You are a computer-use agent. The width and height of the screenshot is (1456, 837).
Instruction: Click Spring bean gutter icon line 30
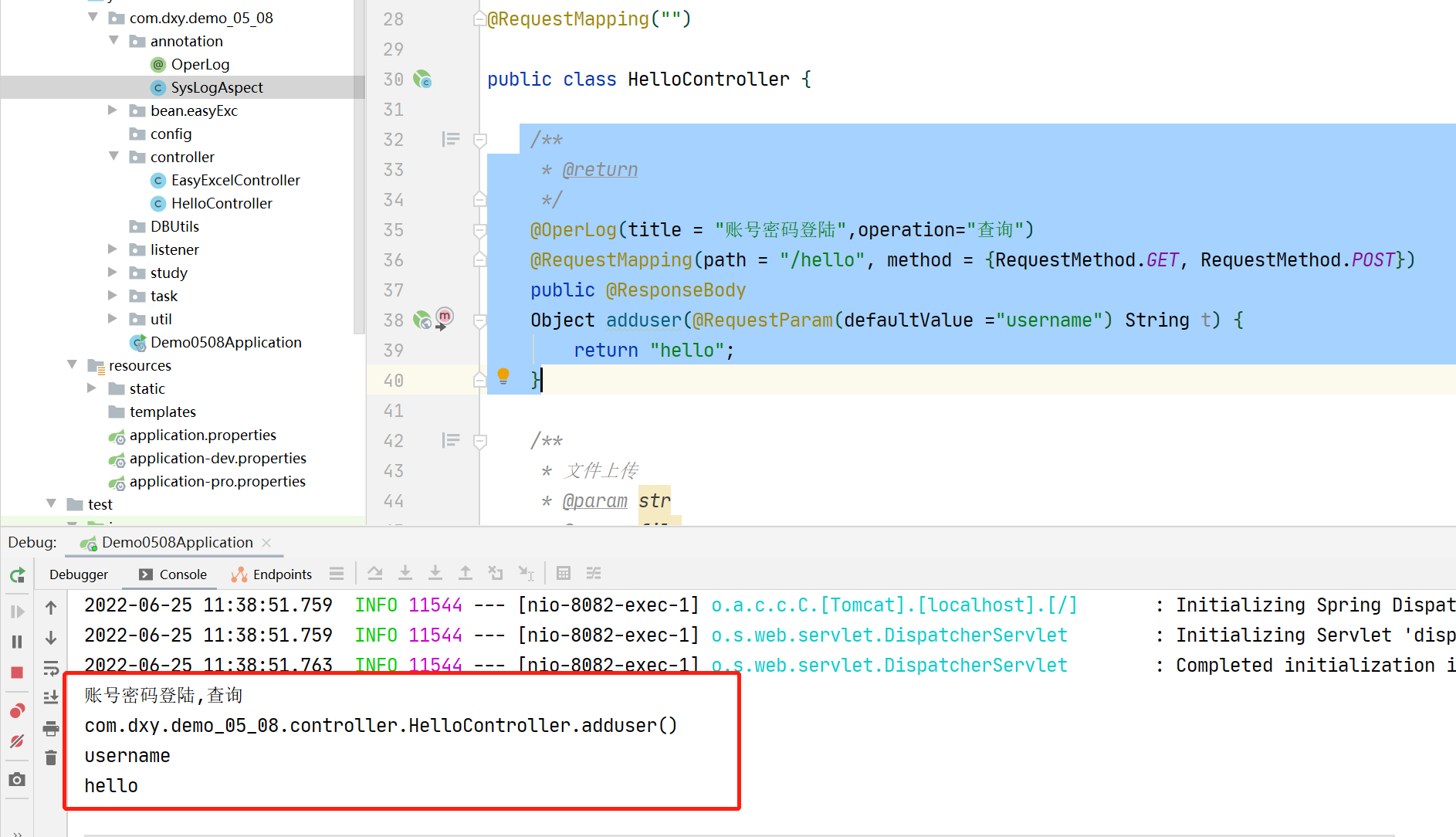click(422, 79)
